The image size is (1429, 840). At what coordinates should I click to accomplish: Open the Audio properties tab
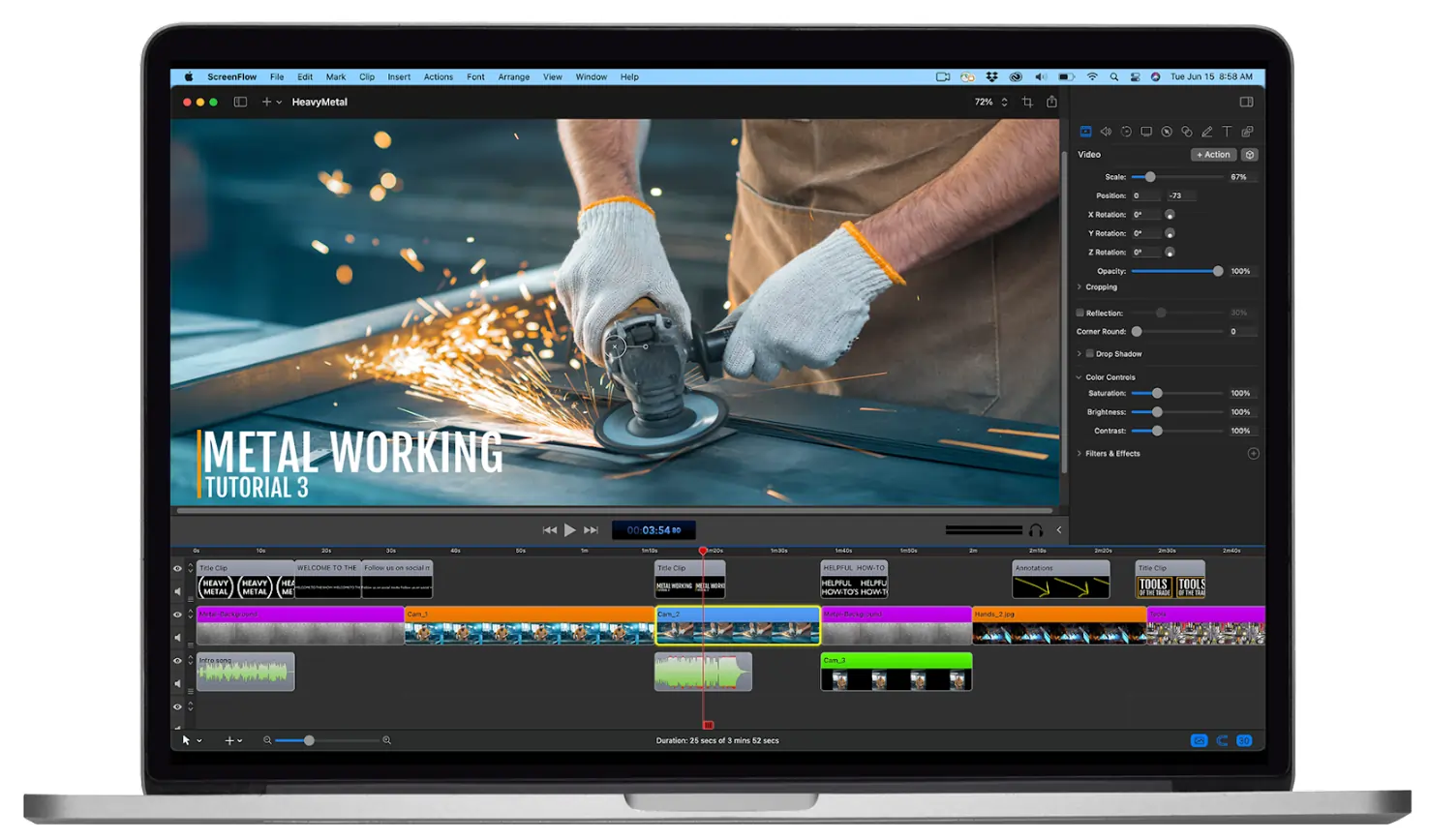click(x=1107, y=132)
